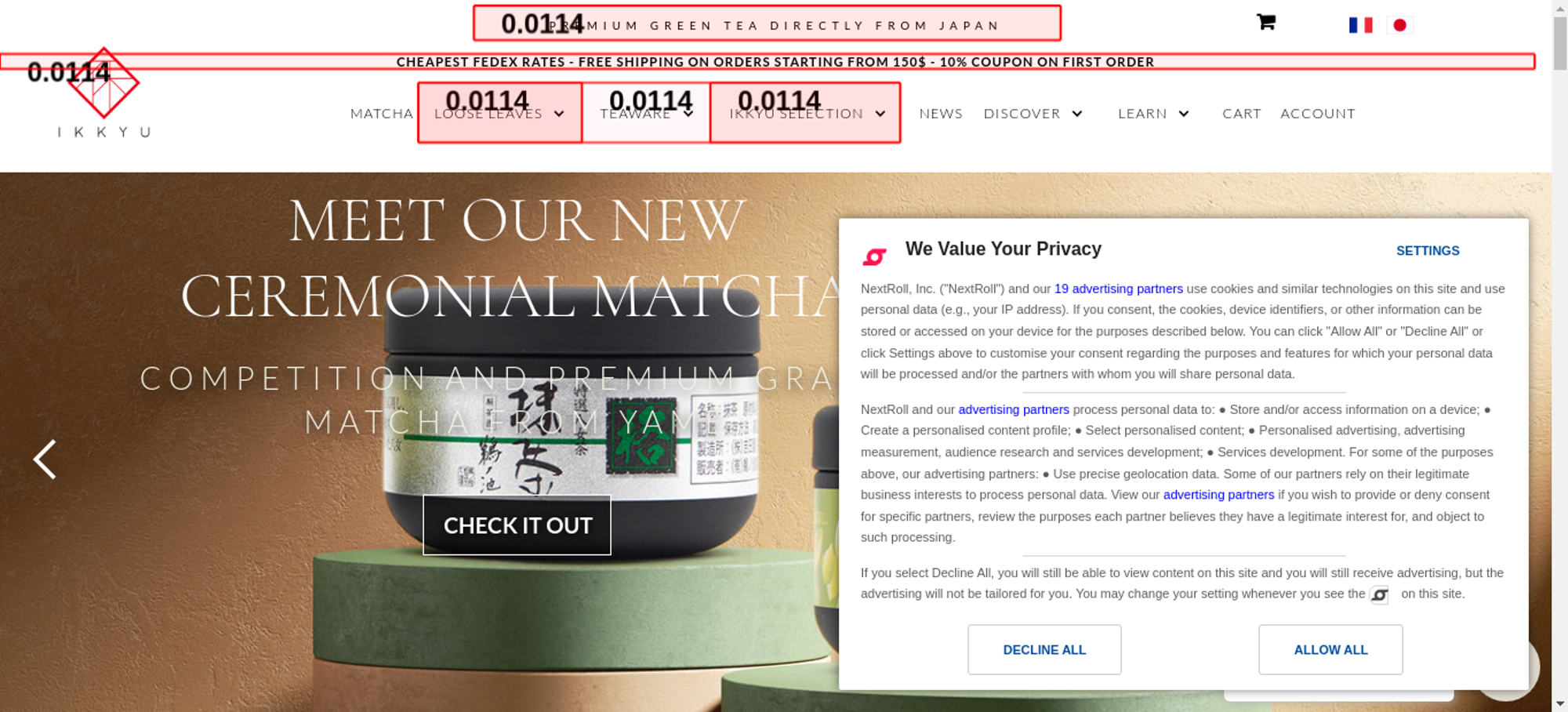Click the Check It Out button
Viewport: 1568px width, 712px height.
[x=517, y=525]
